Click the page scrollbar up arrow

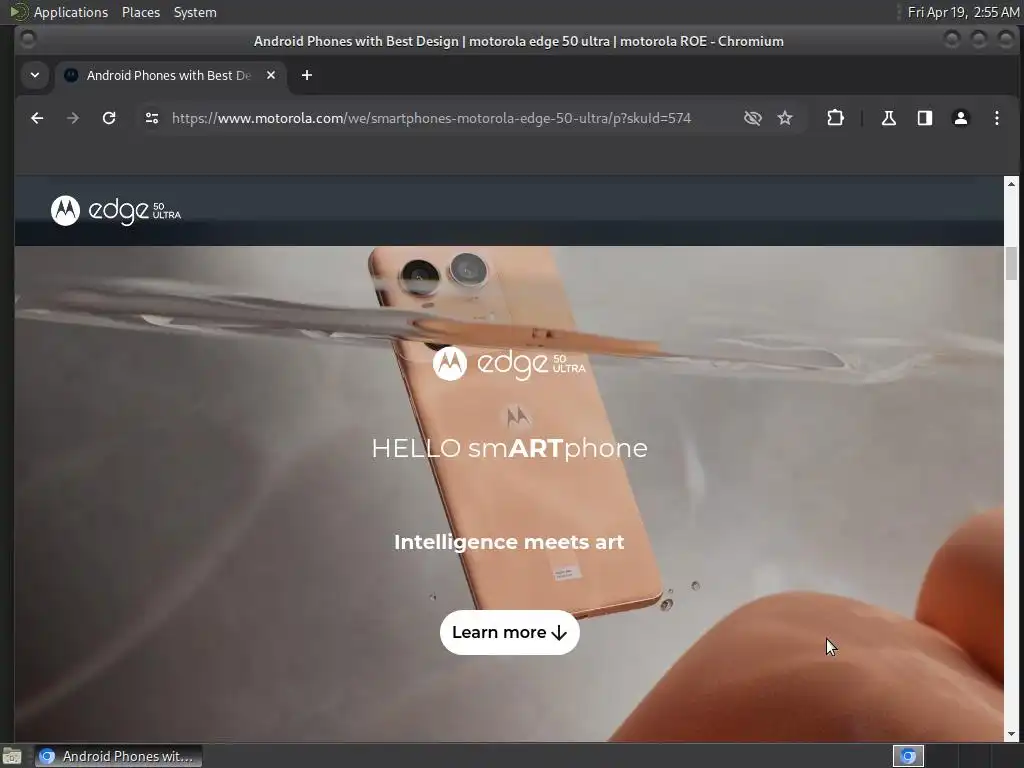coord(1012,184)
